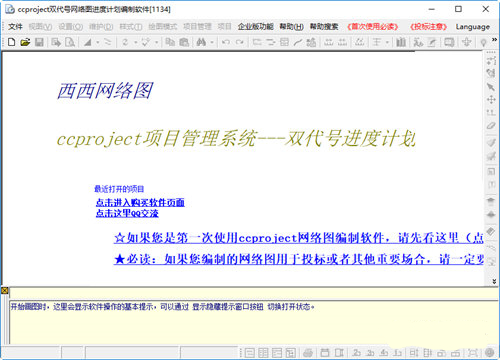
Task: Open the ☆ first-time user guidance link
Action: (299, 238)
